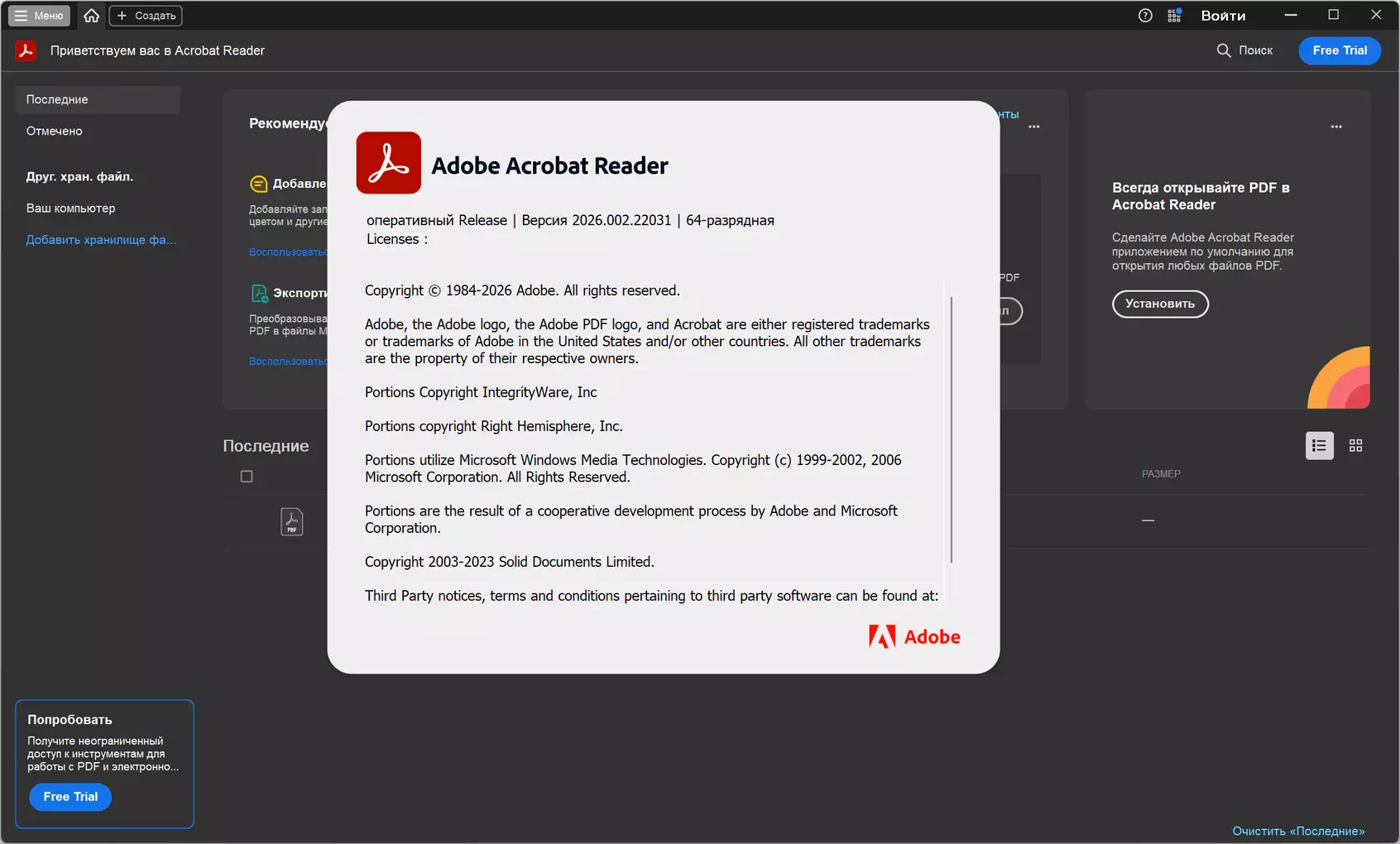Viewport: 1400px width, 844px height.
Task: Click the Создать button
Action: tap(146, 16)
